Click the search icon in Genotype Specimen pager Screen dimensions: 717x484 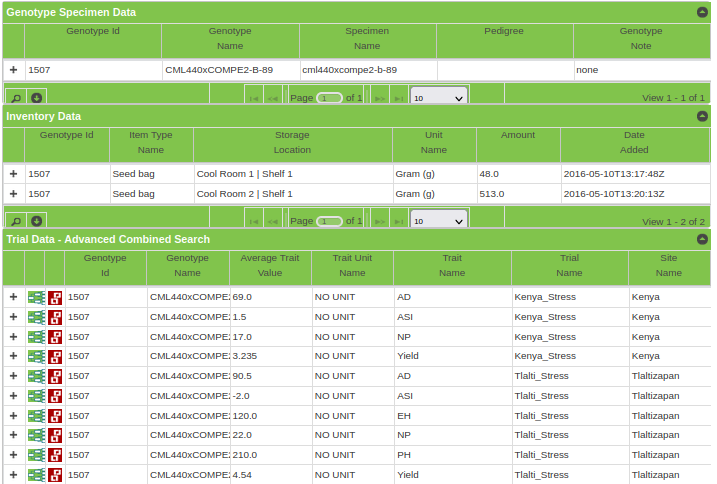pyautogui.click(x=15, y=97)
